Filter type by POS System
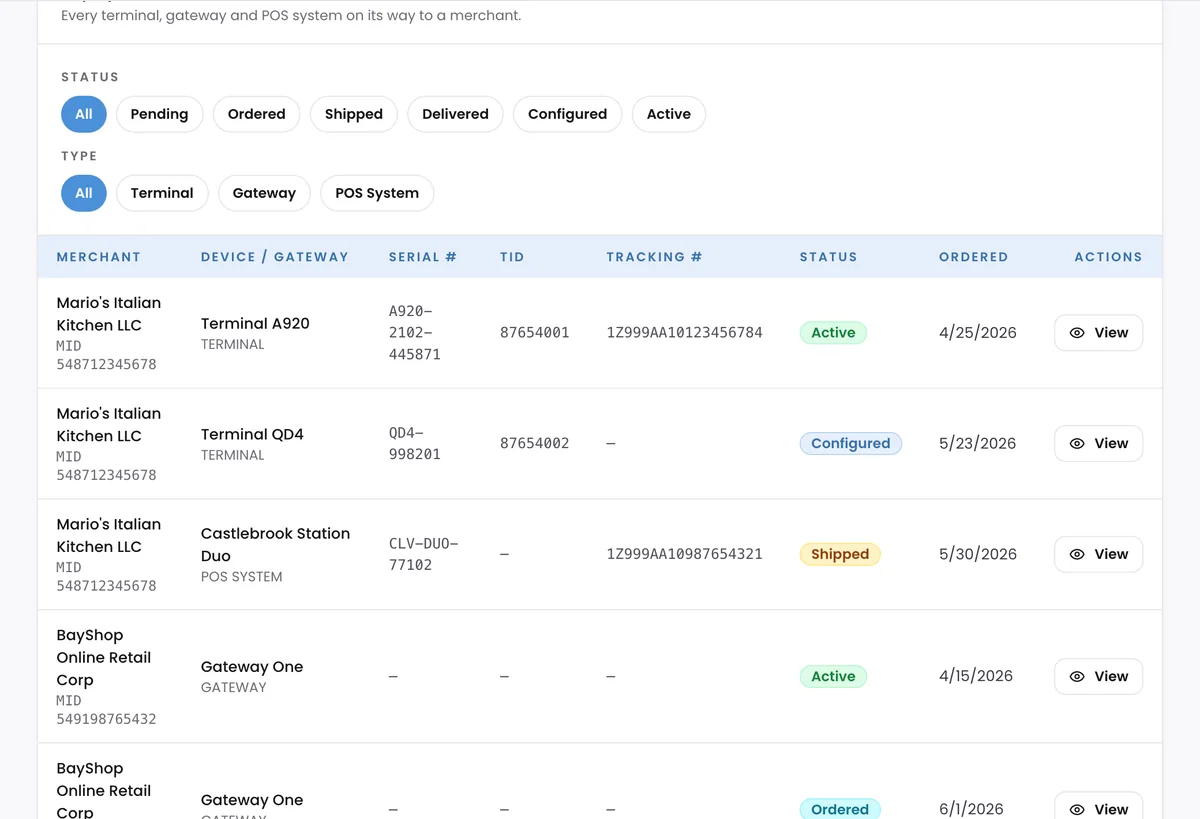This screenshot has width=1200, height=819. pos(377,193)
